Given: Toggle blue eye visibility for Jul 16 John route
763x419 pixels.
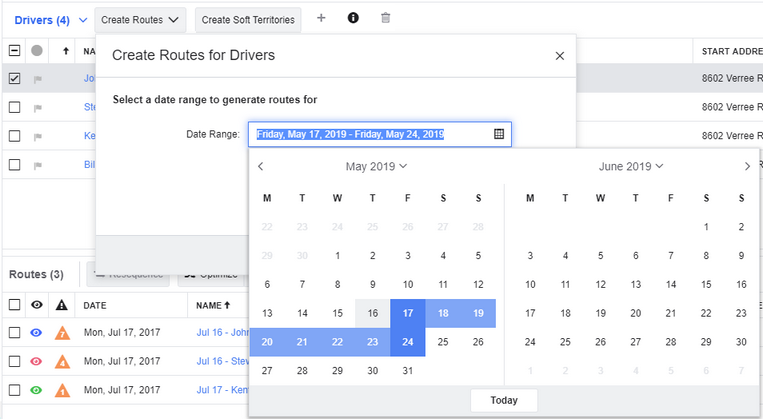Looking at the screenshot, I should (x=36, y=333).
